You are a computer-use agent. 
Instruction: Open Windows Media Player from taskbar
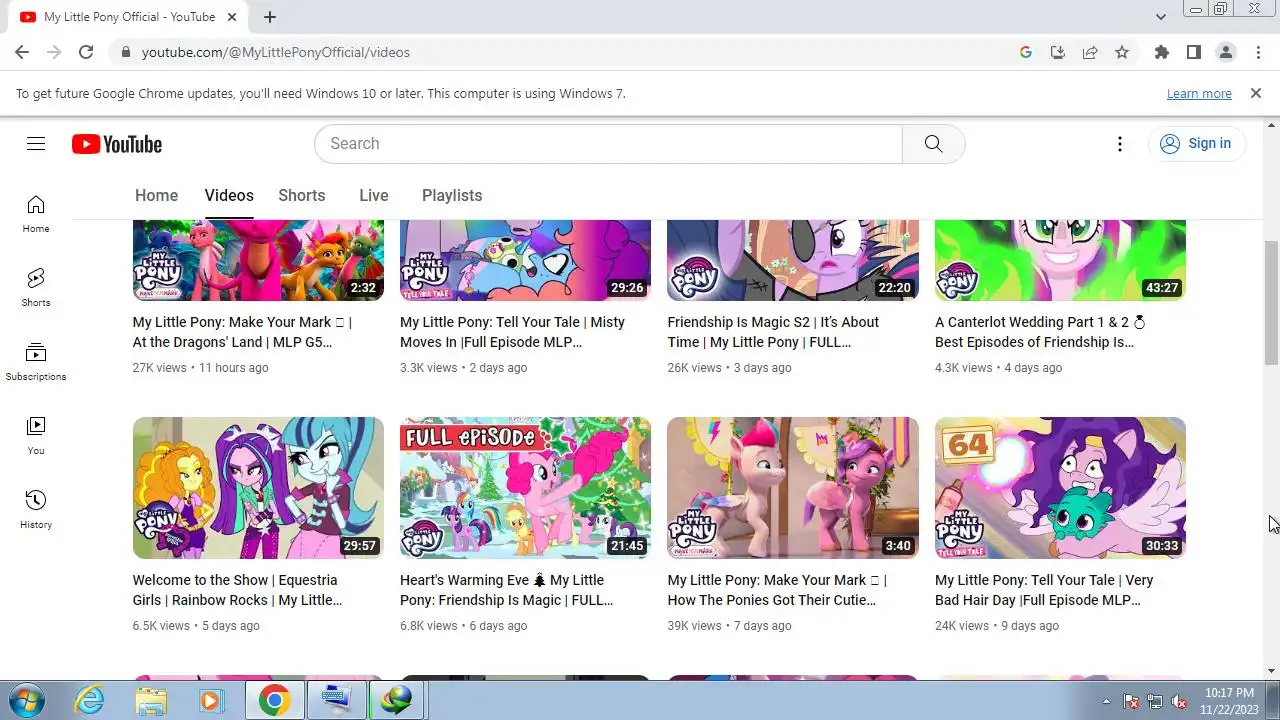coord(211,700)
